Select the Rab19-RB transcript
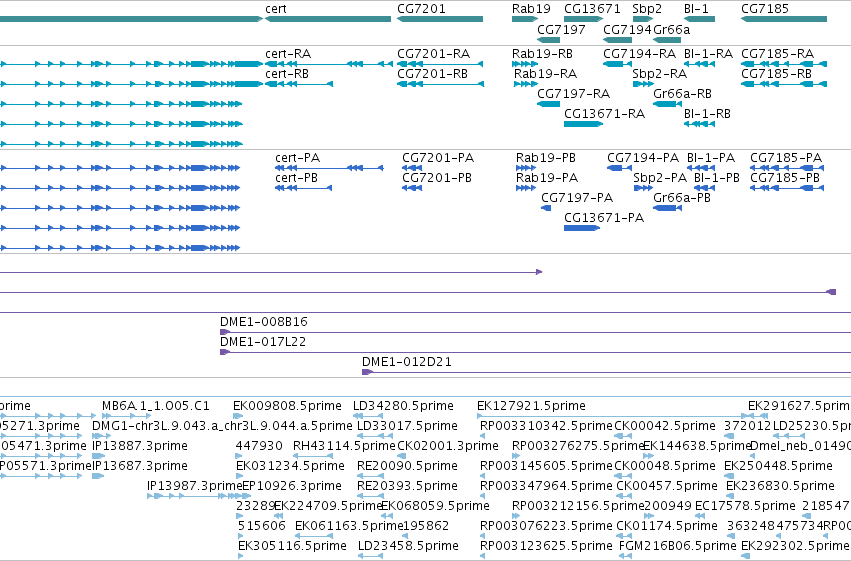The image size is (851, 561). click(525, 64)
